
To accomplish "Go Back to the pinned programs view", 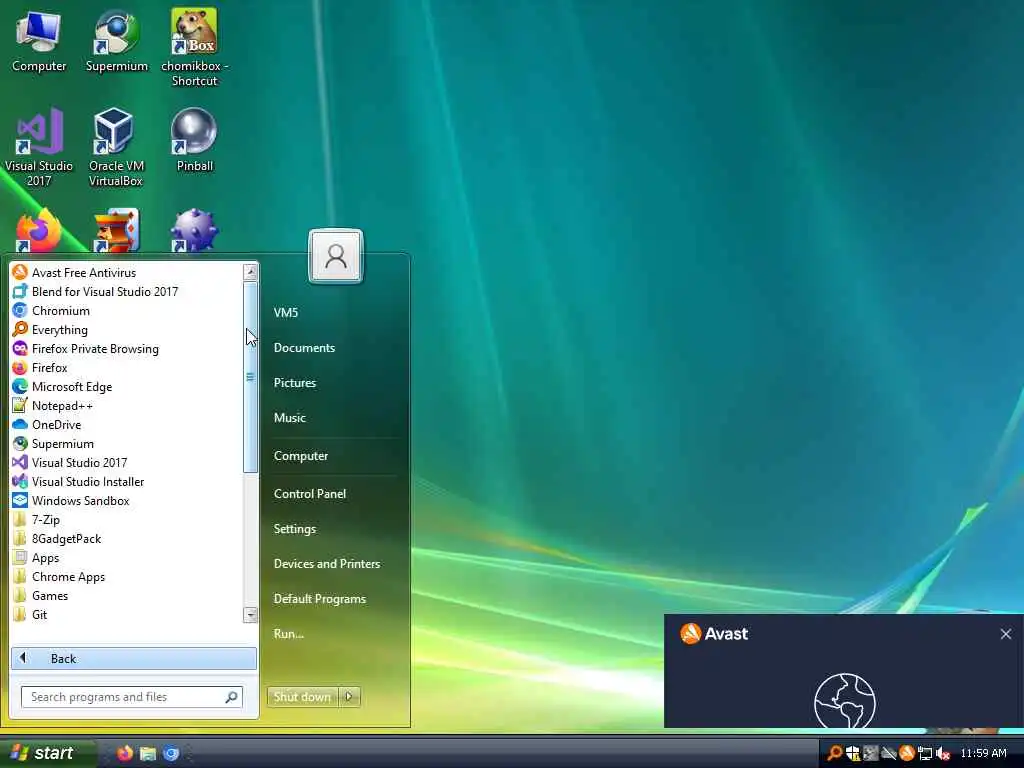I will [133, 658].
